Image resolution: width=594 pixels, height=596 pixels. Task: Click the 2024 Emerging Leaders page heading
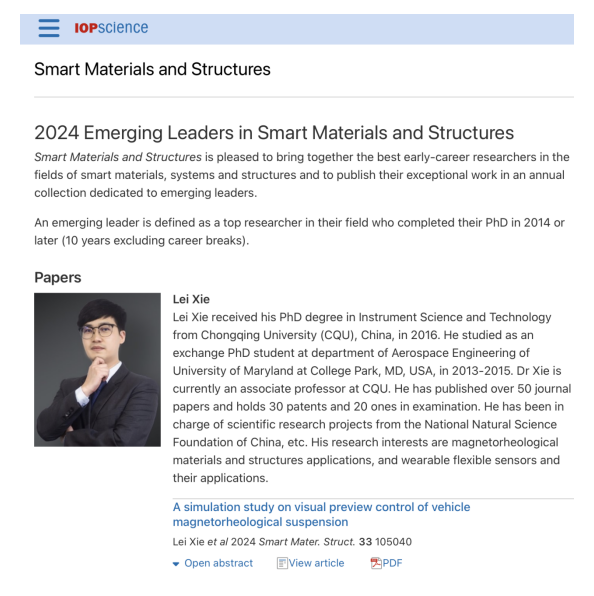click(x=274, y=133)
